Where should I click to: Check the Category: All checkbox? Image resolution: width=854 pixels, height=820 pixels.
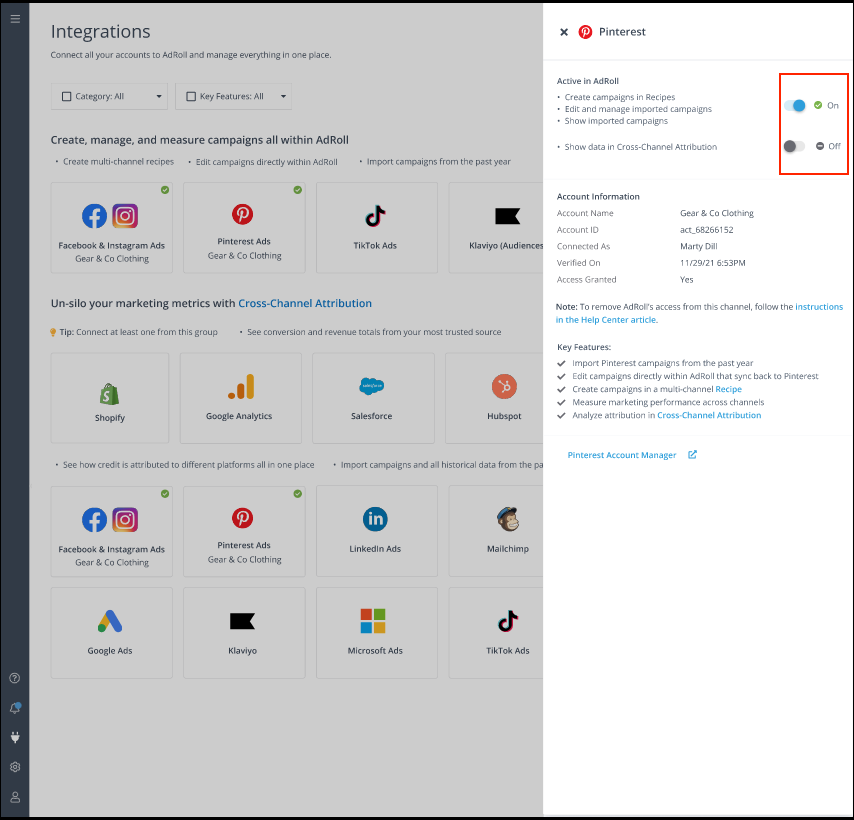[x=66, y=96]
